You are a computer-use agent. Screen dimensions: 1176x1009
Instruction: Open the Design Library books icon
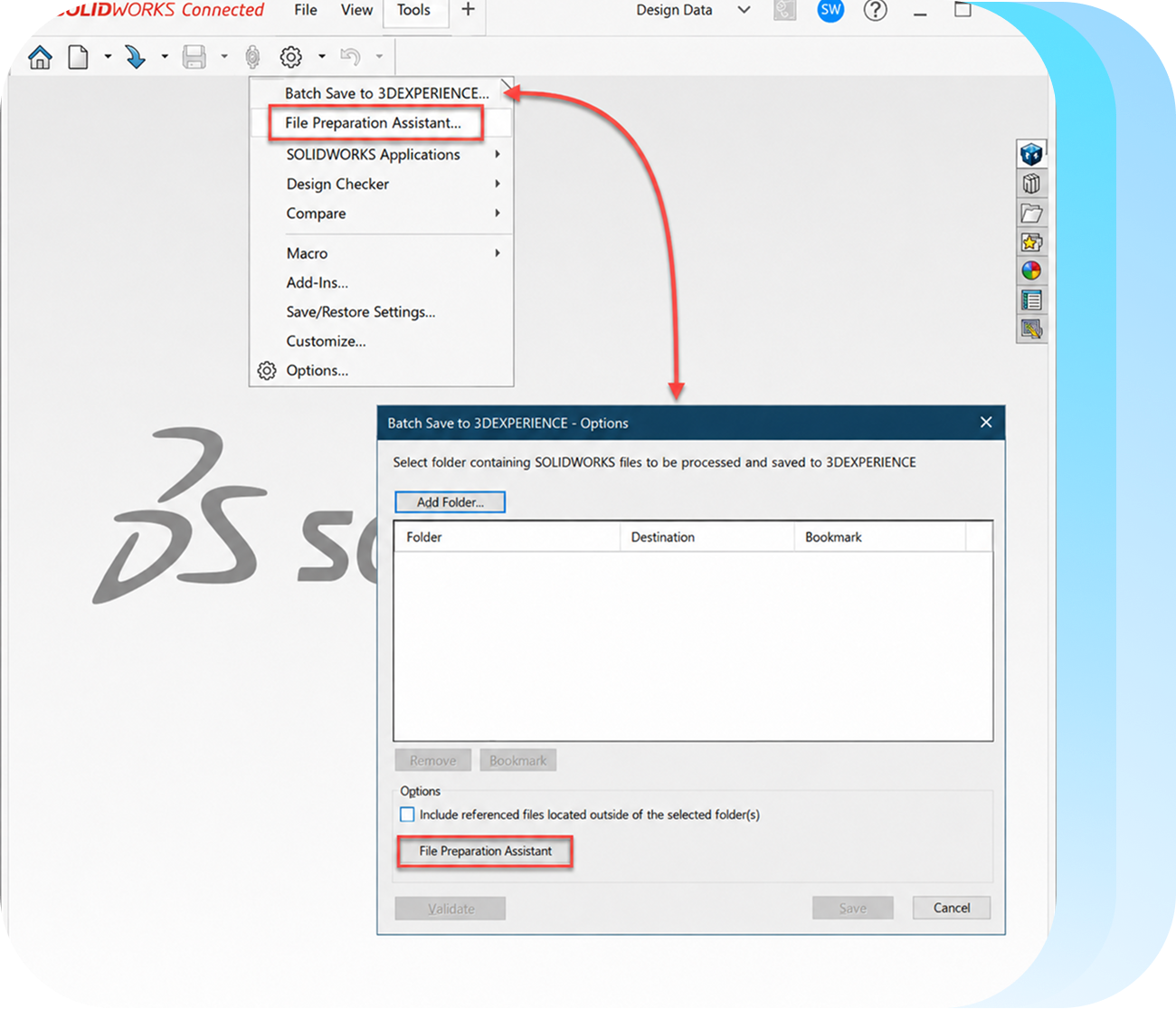(x=1031, y=184)
